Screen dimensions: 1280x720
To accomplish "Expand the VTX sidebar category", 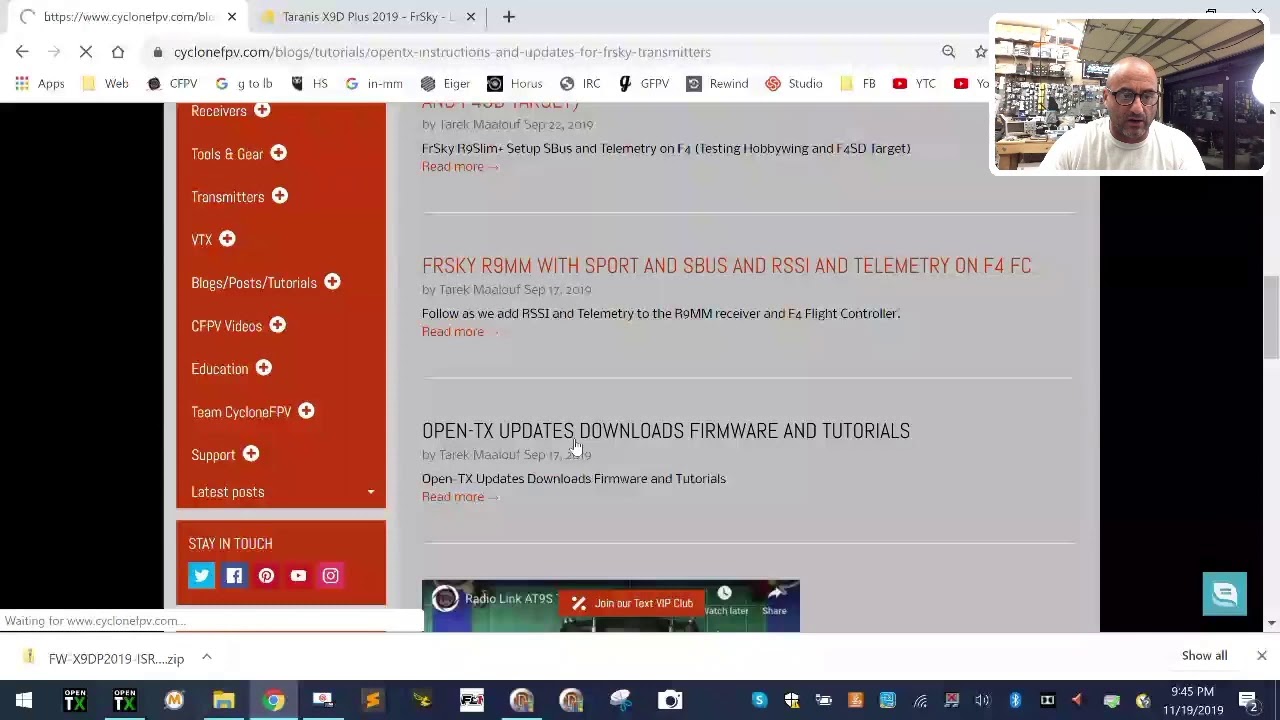I will 227,239.
